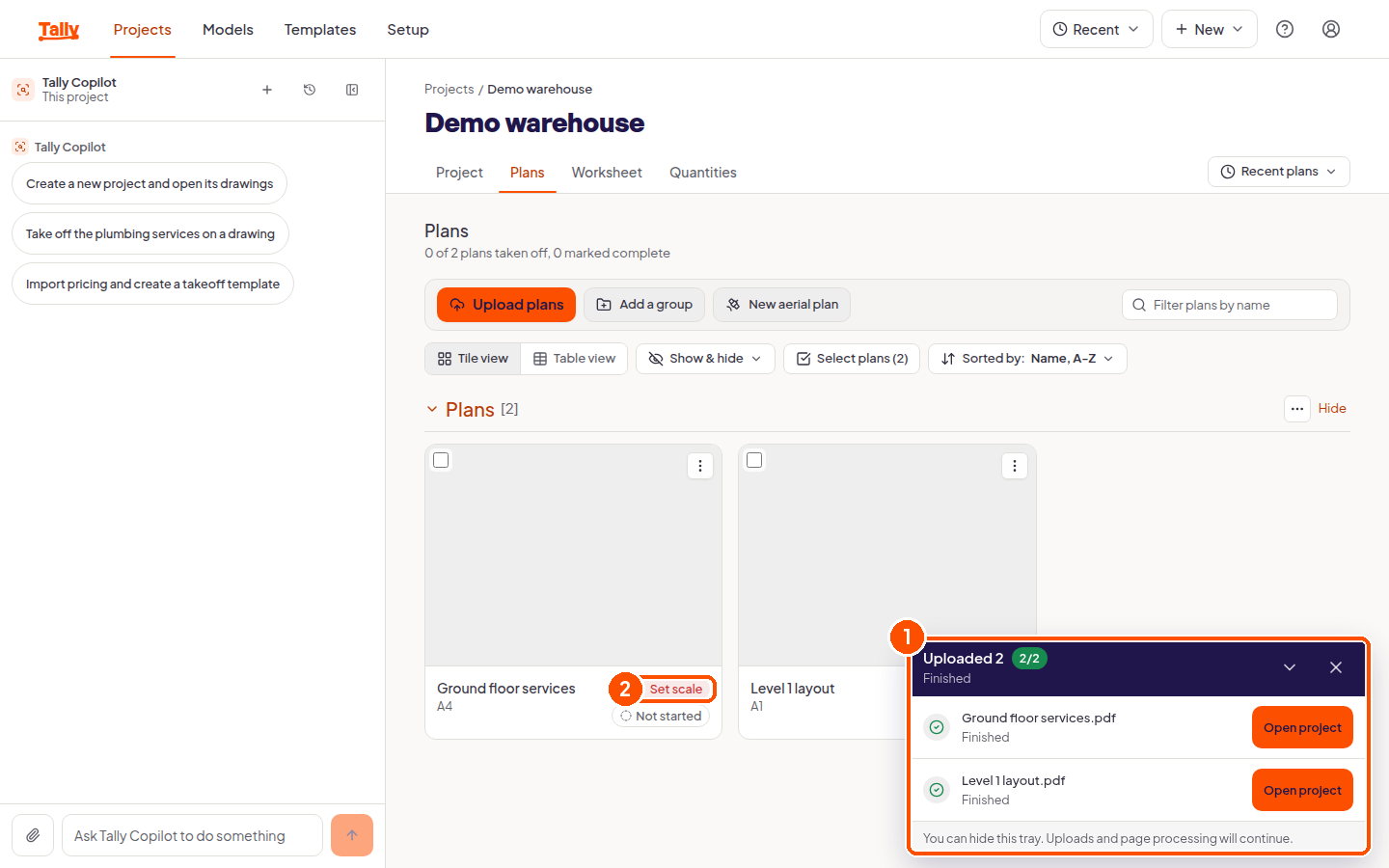Click the 'Level 1 layout' tile title

pyautogui.click(x=793, y=689)
